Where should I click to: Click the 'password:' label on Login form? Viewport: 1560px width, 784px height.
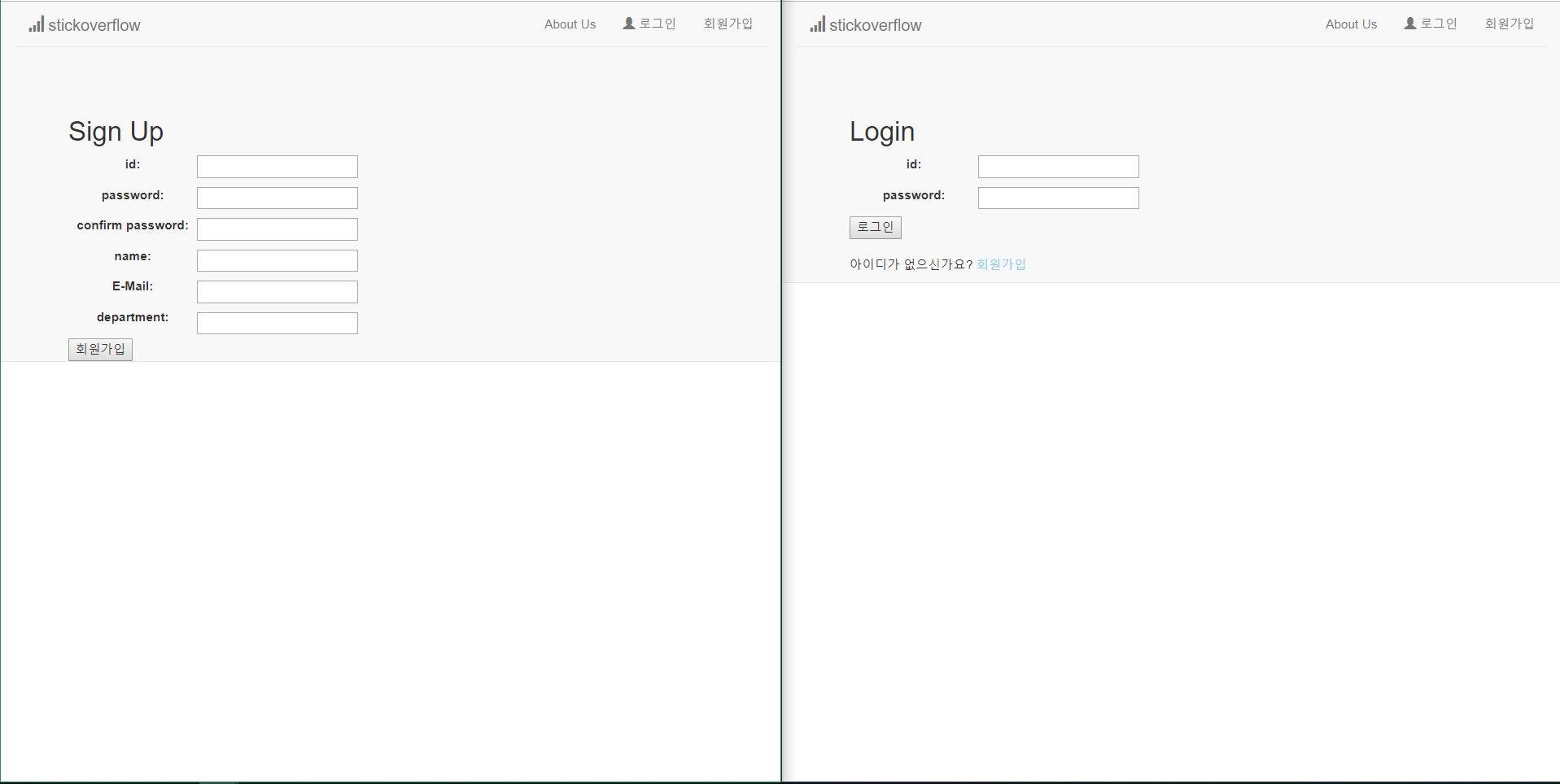(914, 195)
